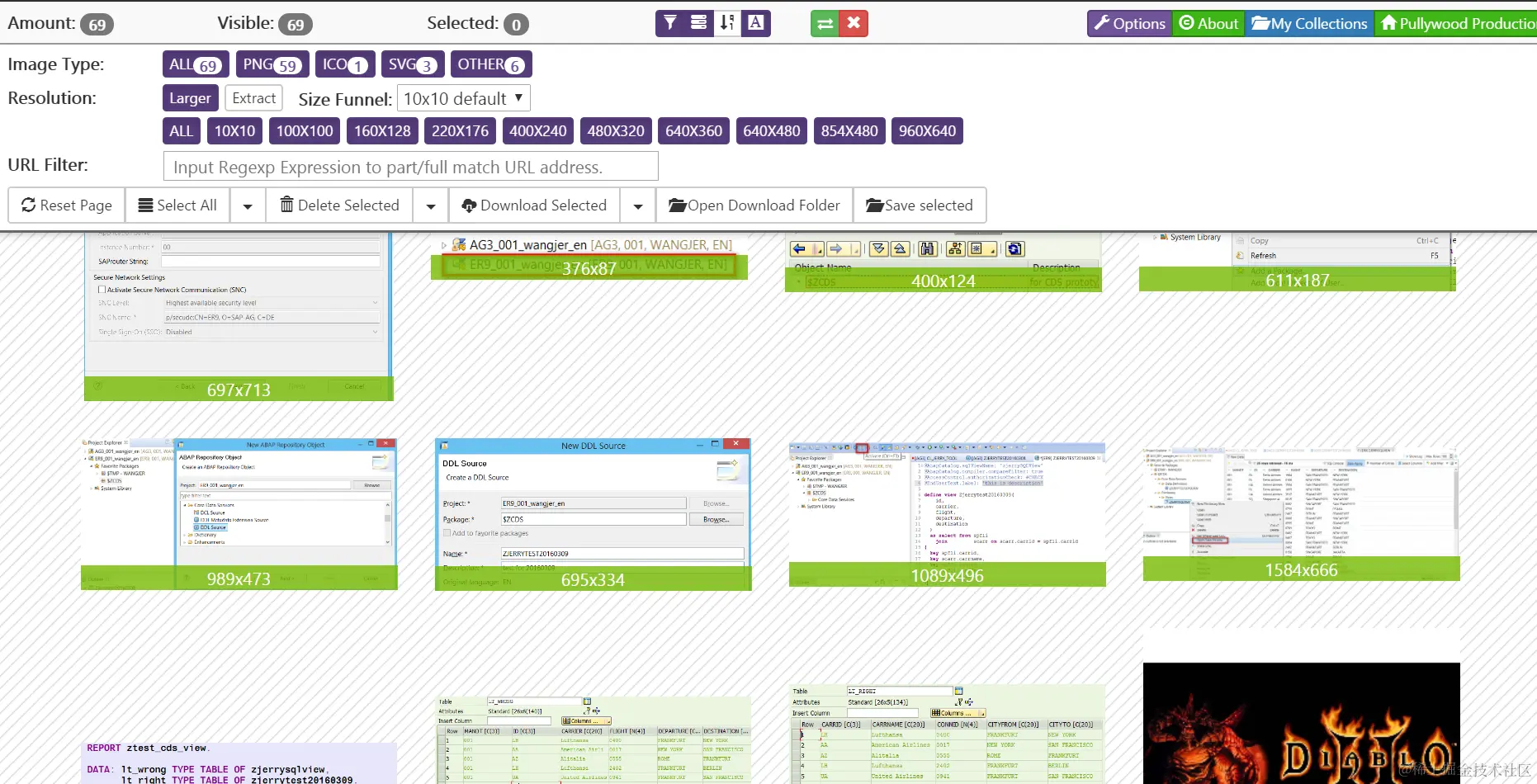Select the 160X128 resolution filter
Screen dimensions: 1537x784
click(382, 131)
